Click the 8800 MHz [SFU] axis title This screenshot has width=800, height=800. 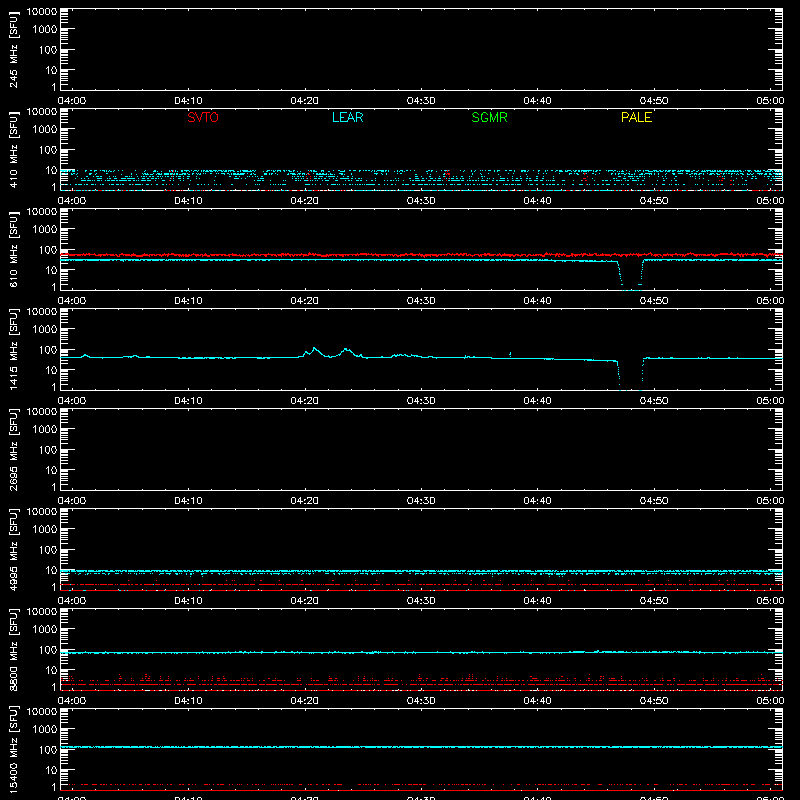pos(13,649)
